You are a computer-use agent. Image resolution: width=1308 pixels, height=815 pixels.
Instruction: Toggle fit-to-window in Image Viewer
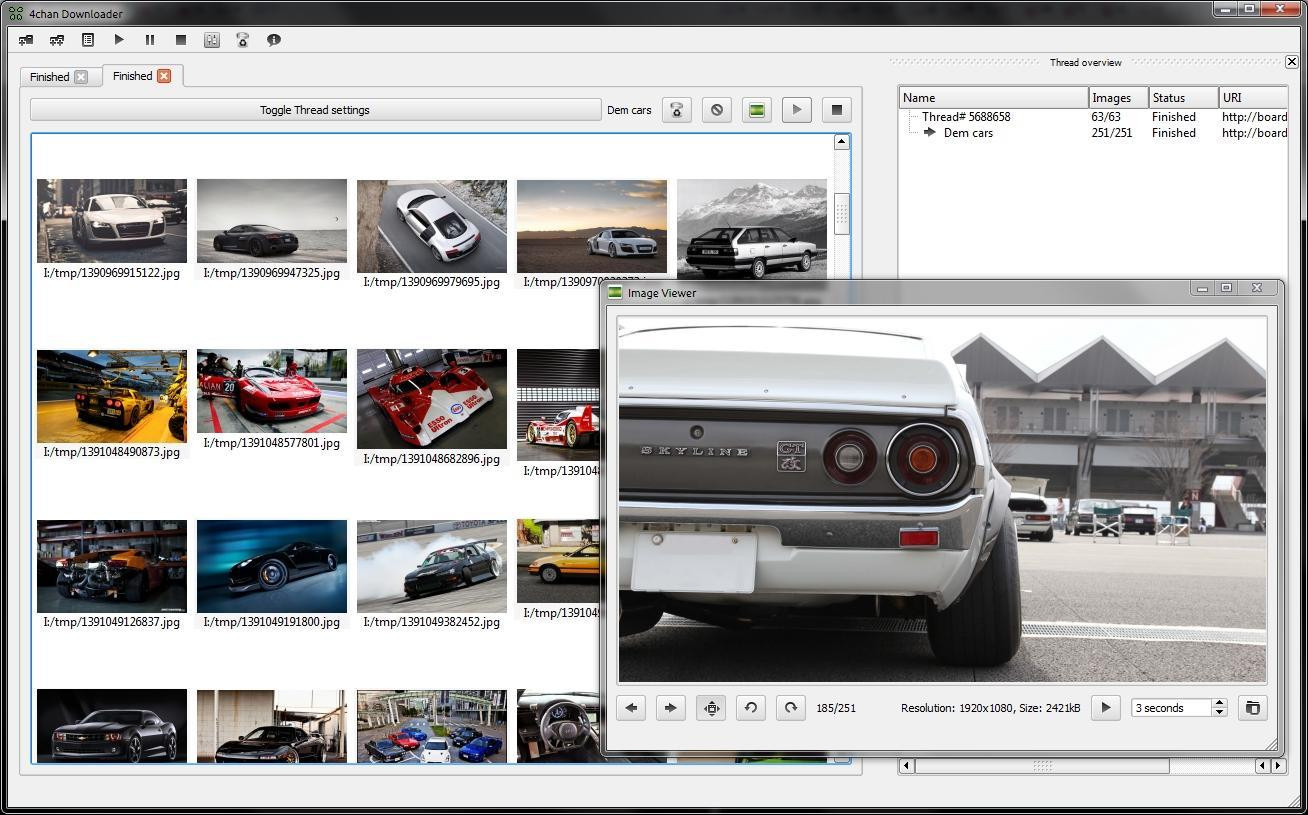pyautogui.click(x=711, y=708)
